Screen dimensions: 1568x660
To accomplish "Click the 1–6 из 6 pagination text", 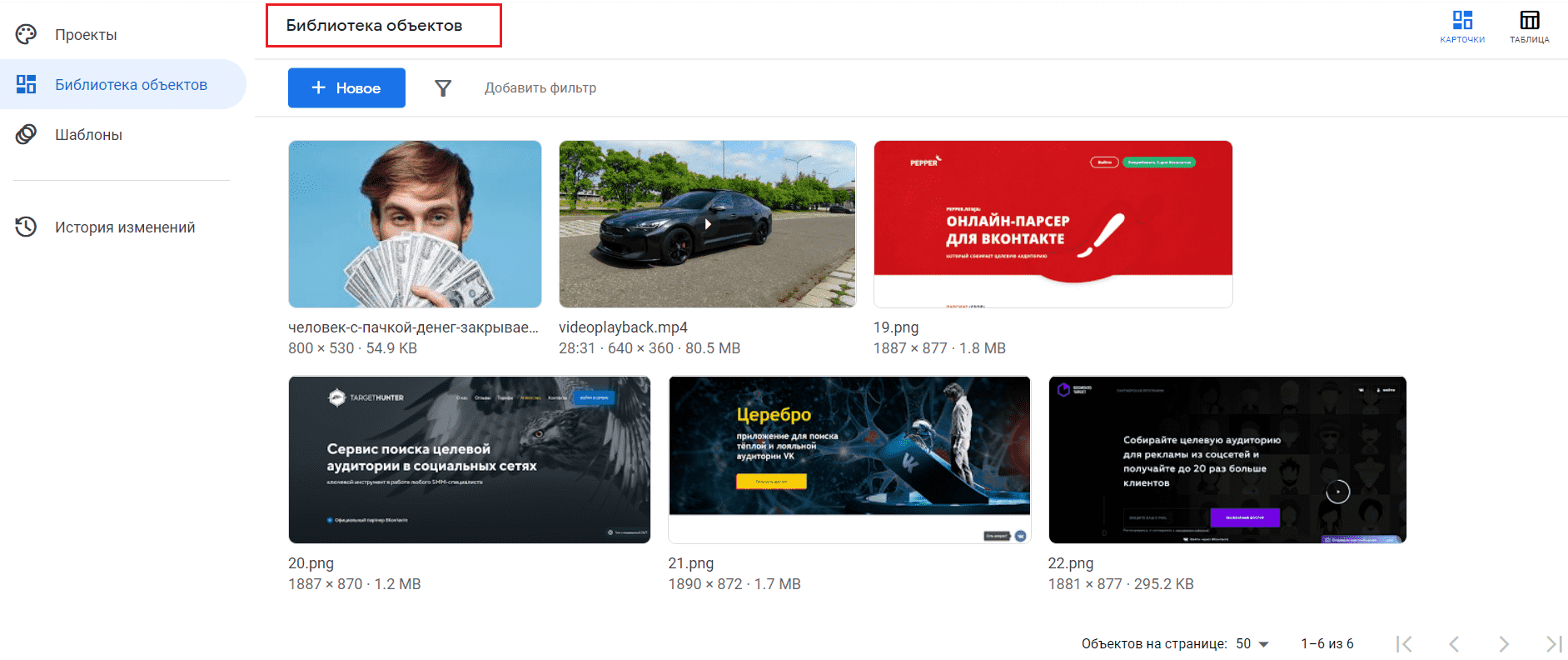I will coord(1327,643).
